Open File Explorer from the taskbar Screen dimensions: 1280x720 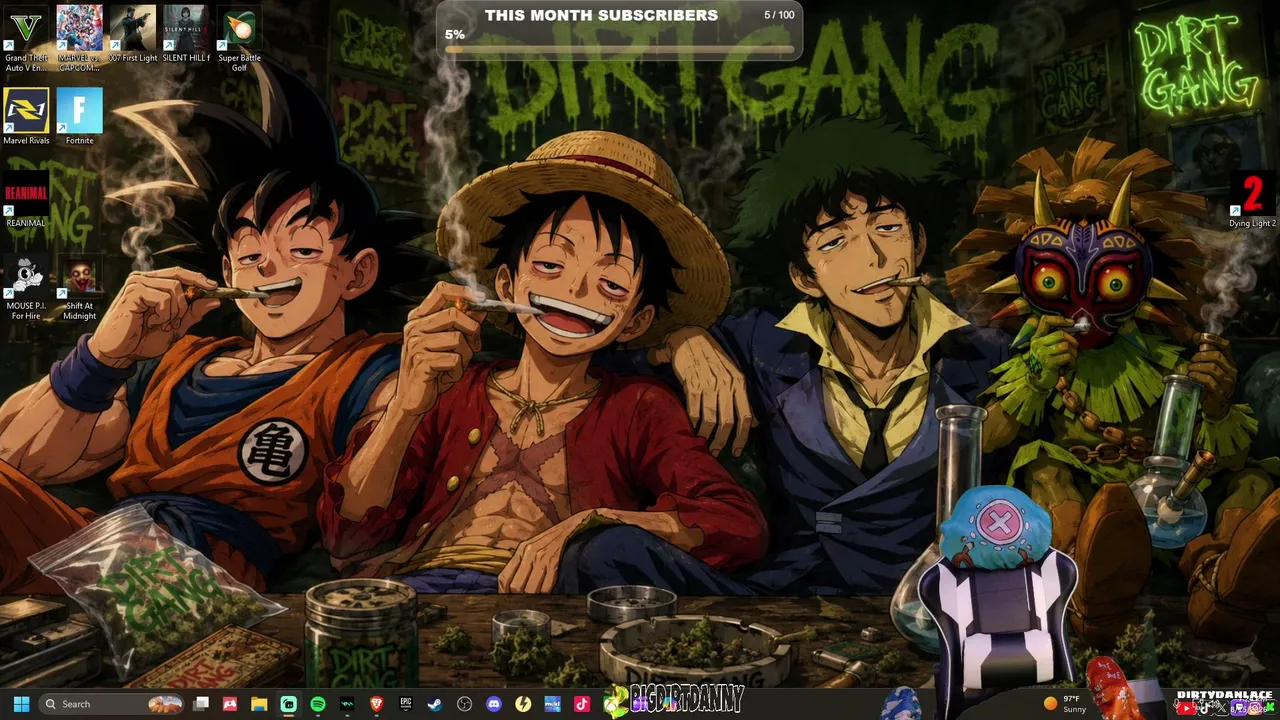click(259, 704)
